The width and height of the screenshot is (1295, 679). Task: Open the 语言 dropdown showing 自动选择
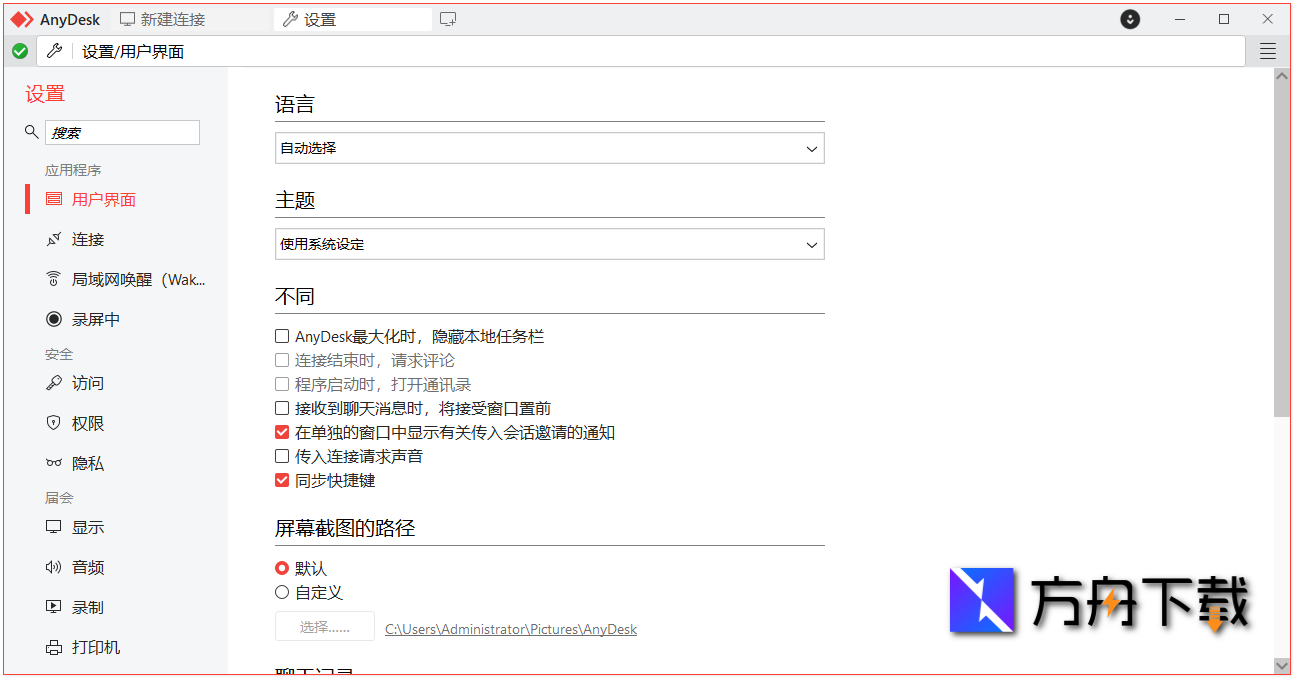pyautogui.click(x=549, y=147)
